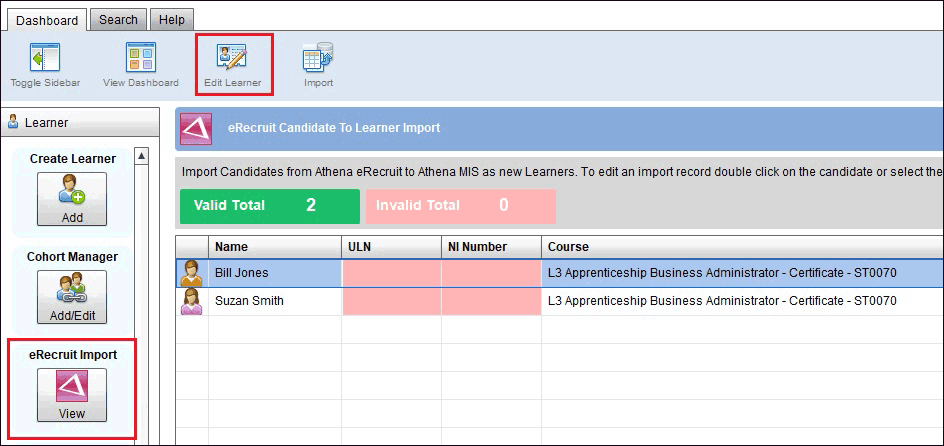The width and height of the screenshot is (944, 446).
Task: Switch to the Dashboard tab
Action: coord(47,20)
